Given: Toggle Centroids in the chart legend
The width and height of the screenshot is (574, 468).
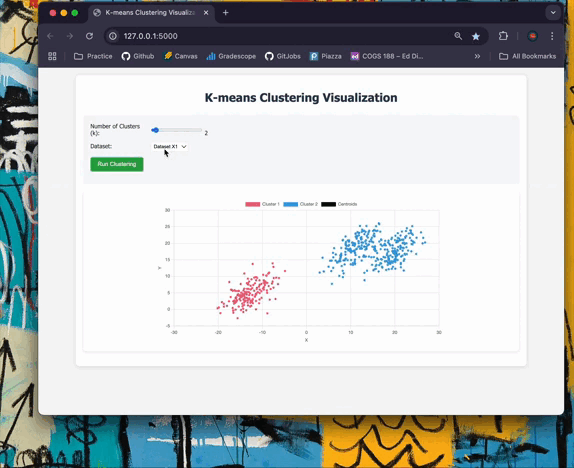Looking at the screenshot, I should pyautogui.click(x=339, y=204).
